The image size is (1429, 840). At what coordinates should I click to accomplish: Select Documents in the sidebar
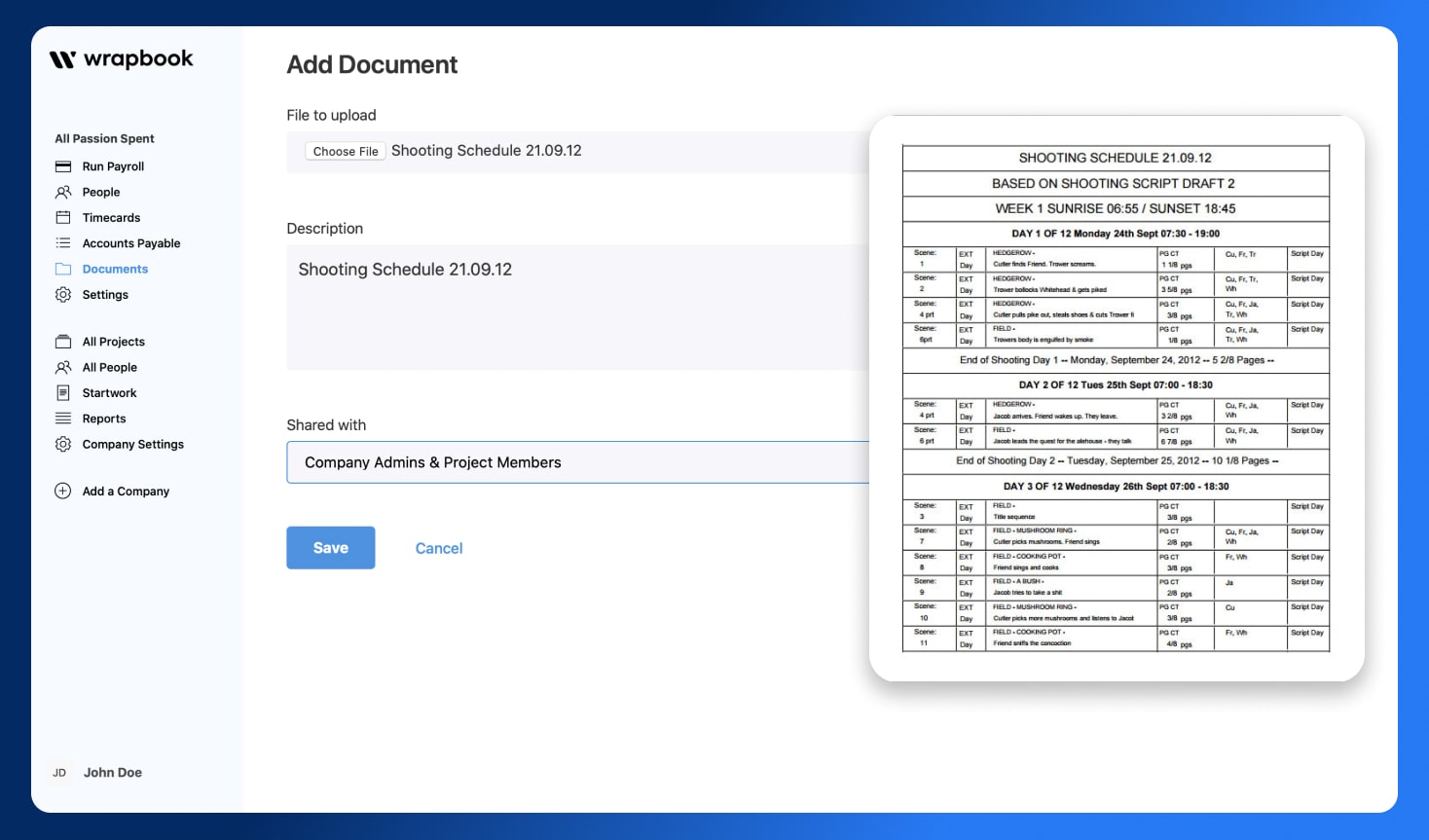coord(115,269)
